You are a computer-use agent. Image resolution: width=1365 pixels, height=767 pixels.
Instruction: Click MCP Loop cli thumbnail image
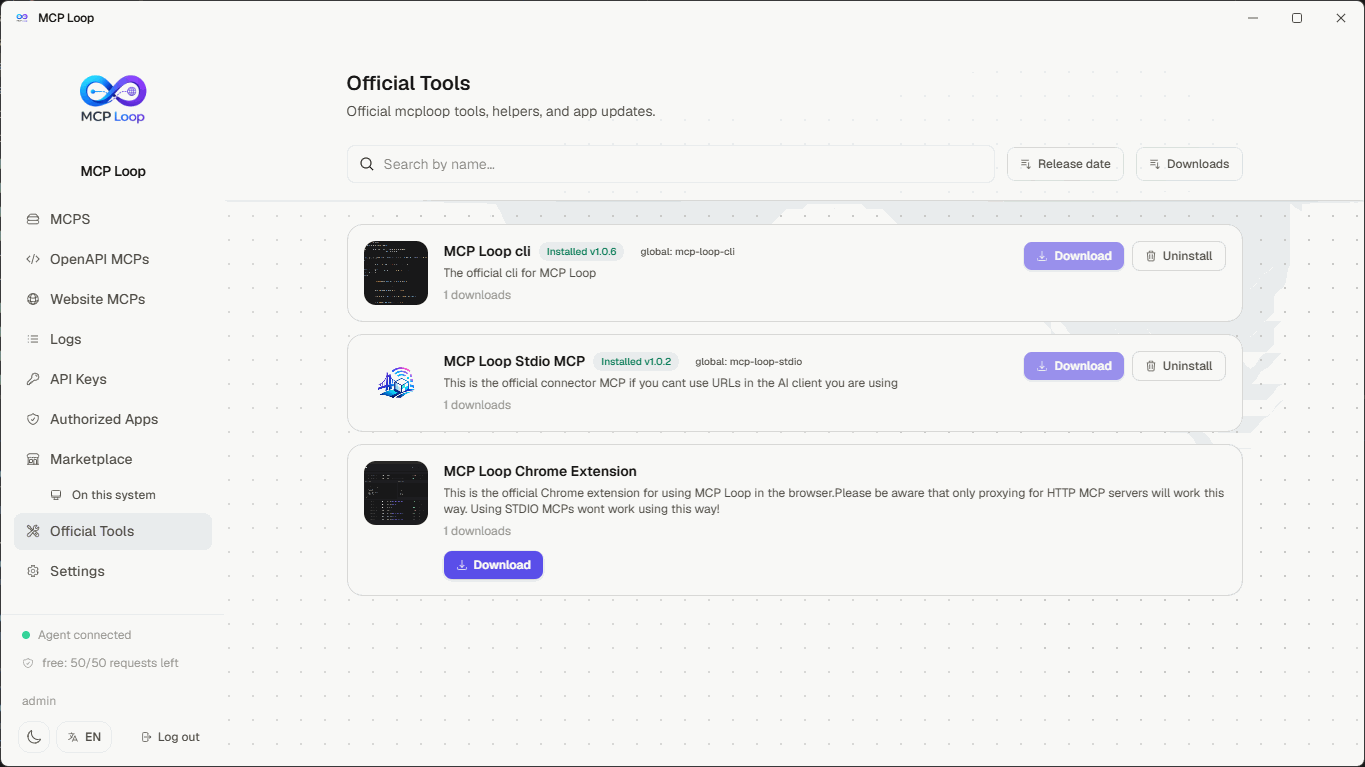coord(396,273)
